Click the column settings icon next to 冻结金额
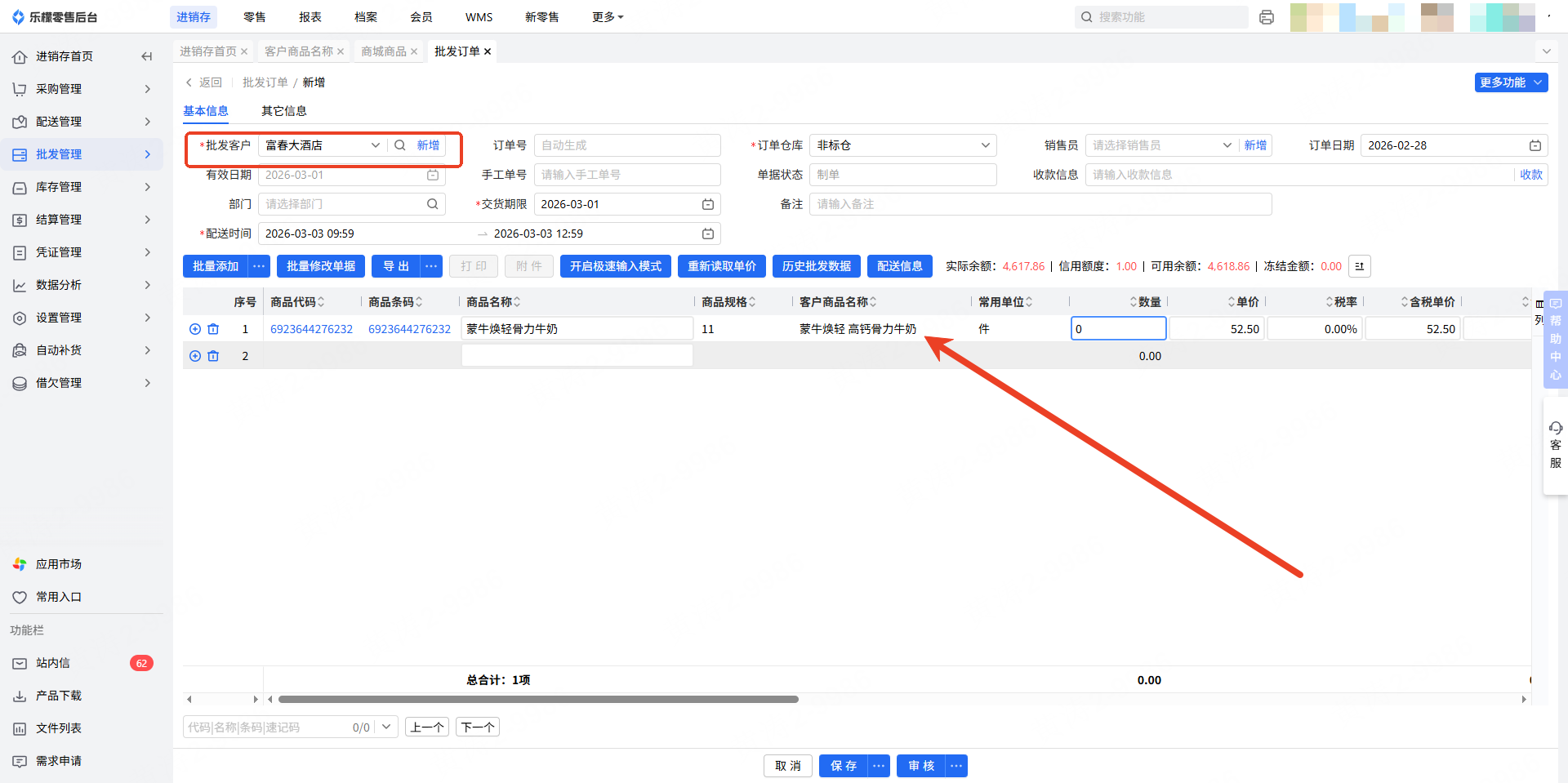This screenshot has width=1568, height=783. pyautogui.click(x=1359, y=266)
